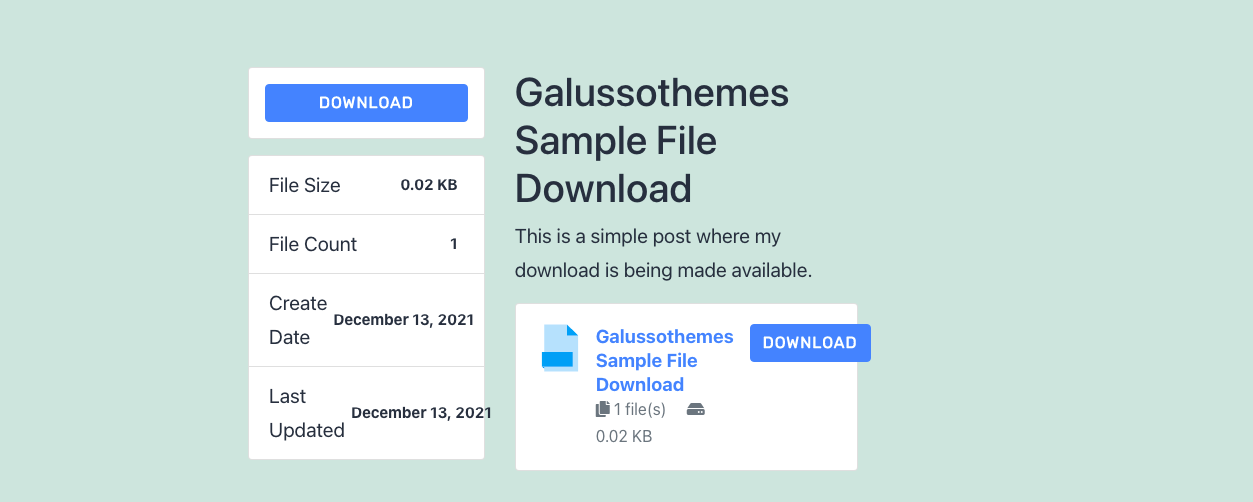Click the File Size row label
1253x502 pixels.
305,185
